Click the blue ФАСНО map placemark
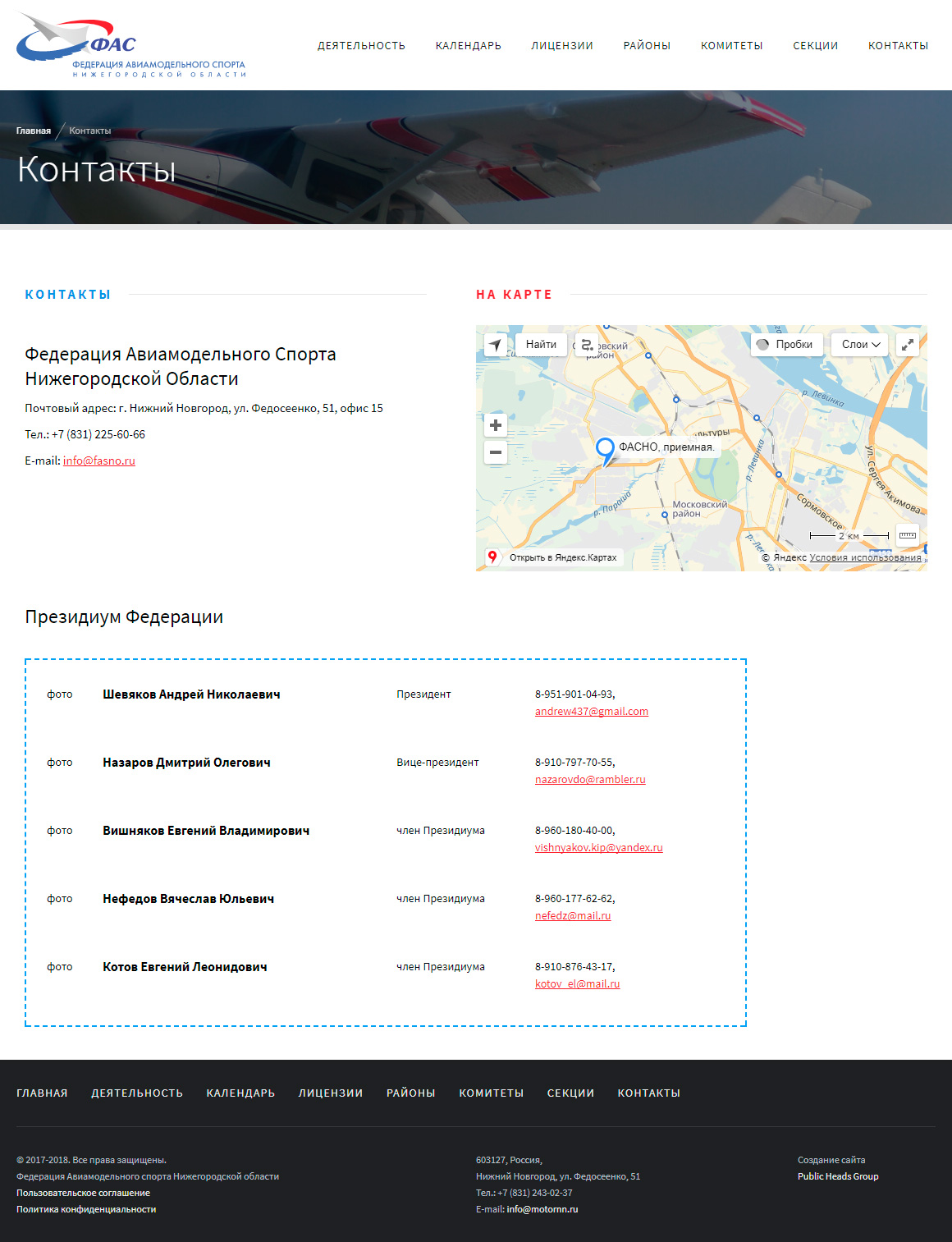Image resolution: width=952 pixels, height=1242 pixels. [605, 449]
